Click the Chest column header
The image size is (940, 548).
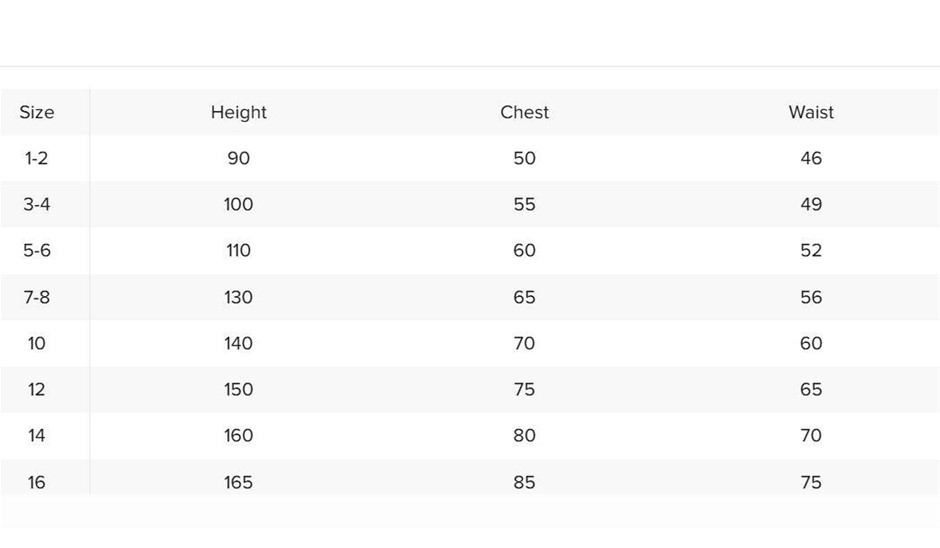tap(524, 112)
